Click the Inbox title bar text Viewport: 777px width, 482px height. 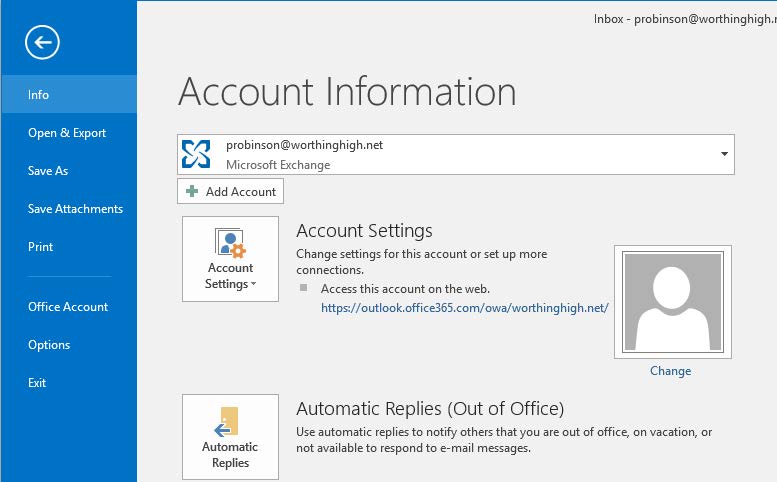(685, 19)
